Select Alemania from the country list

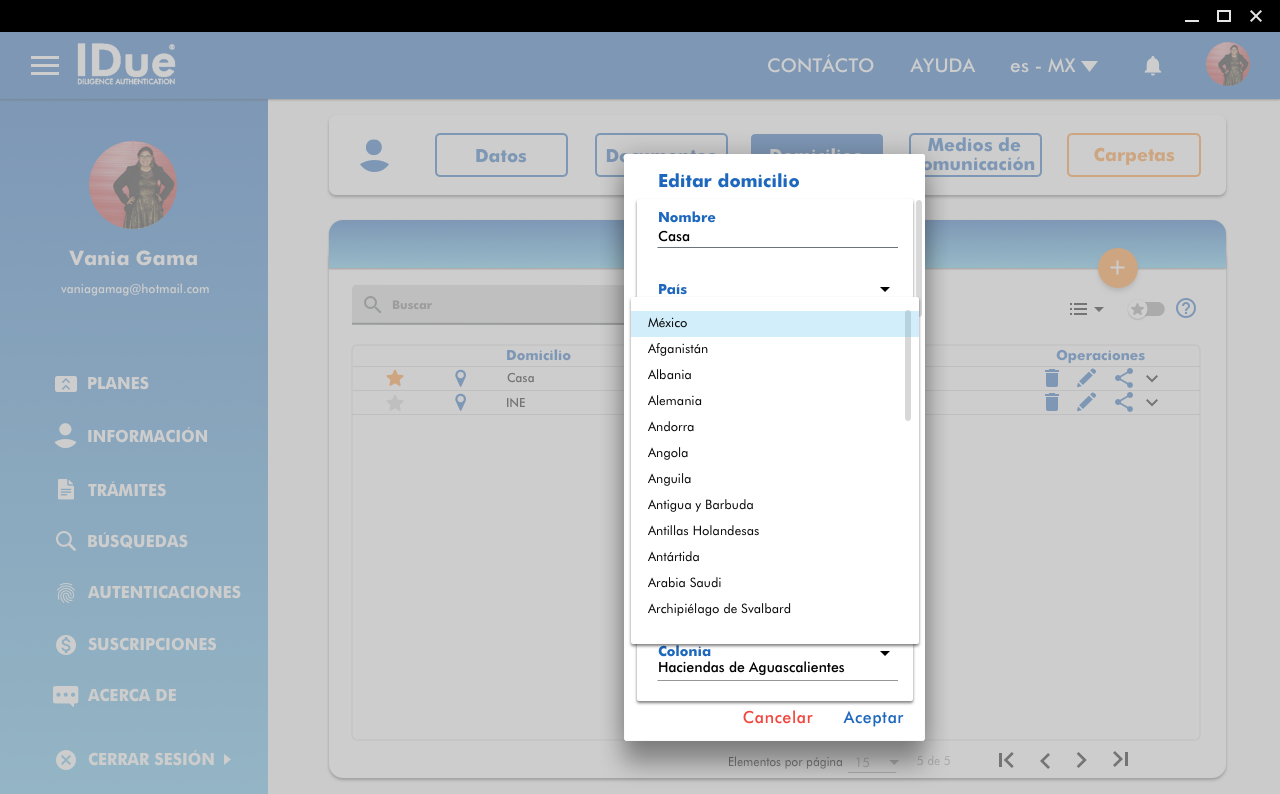(x=675, y=401)
